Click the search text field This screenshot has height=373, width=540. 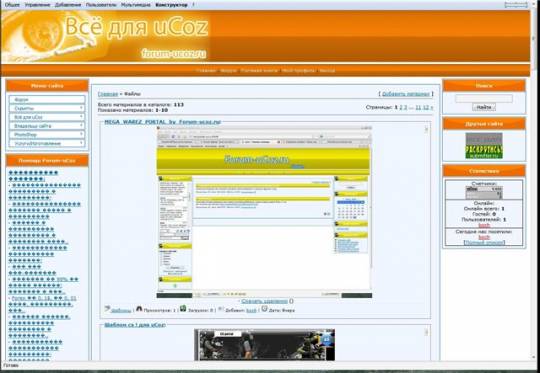coord(484,99)
